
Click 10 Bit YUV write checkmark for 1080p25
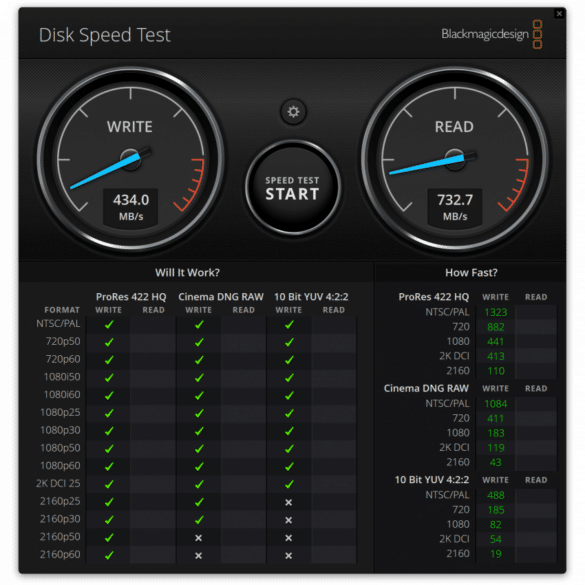coord(289,413)
